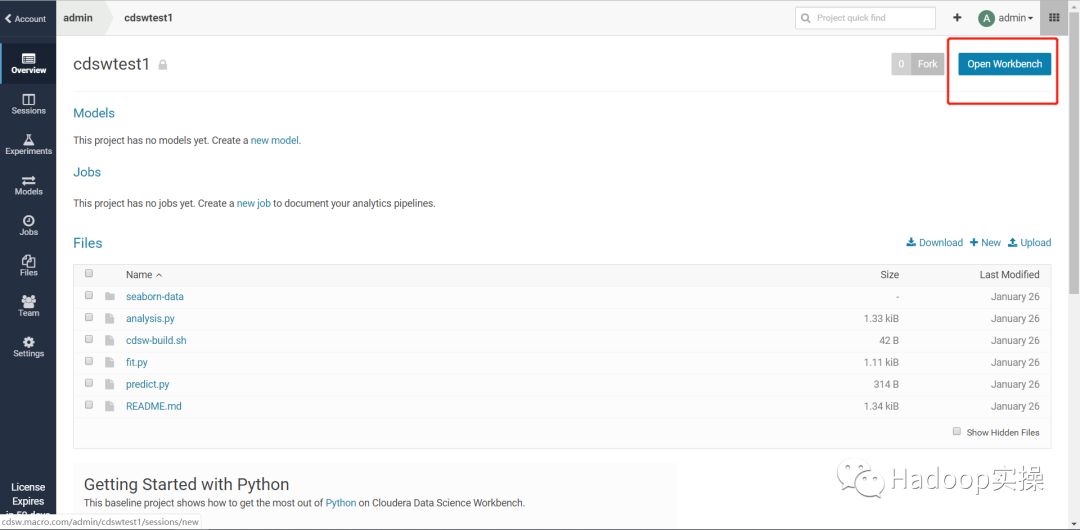The image size is (1080, 530).
Task: Open the seaborn-data folder
Action: pos(155,297)
